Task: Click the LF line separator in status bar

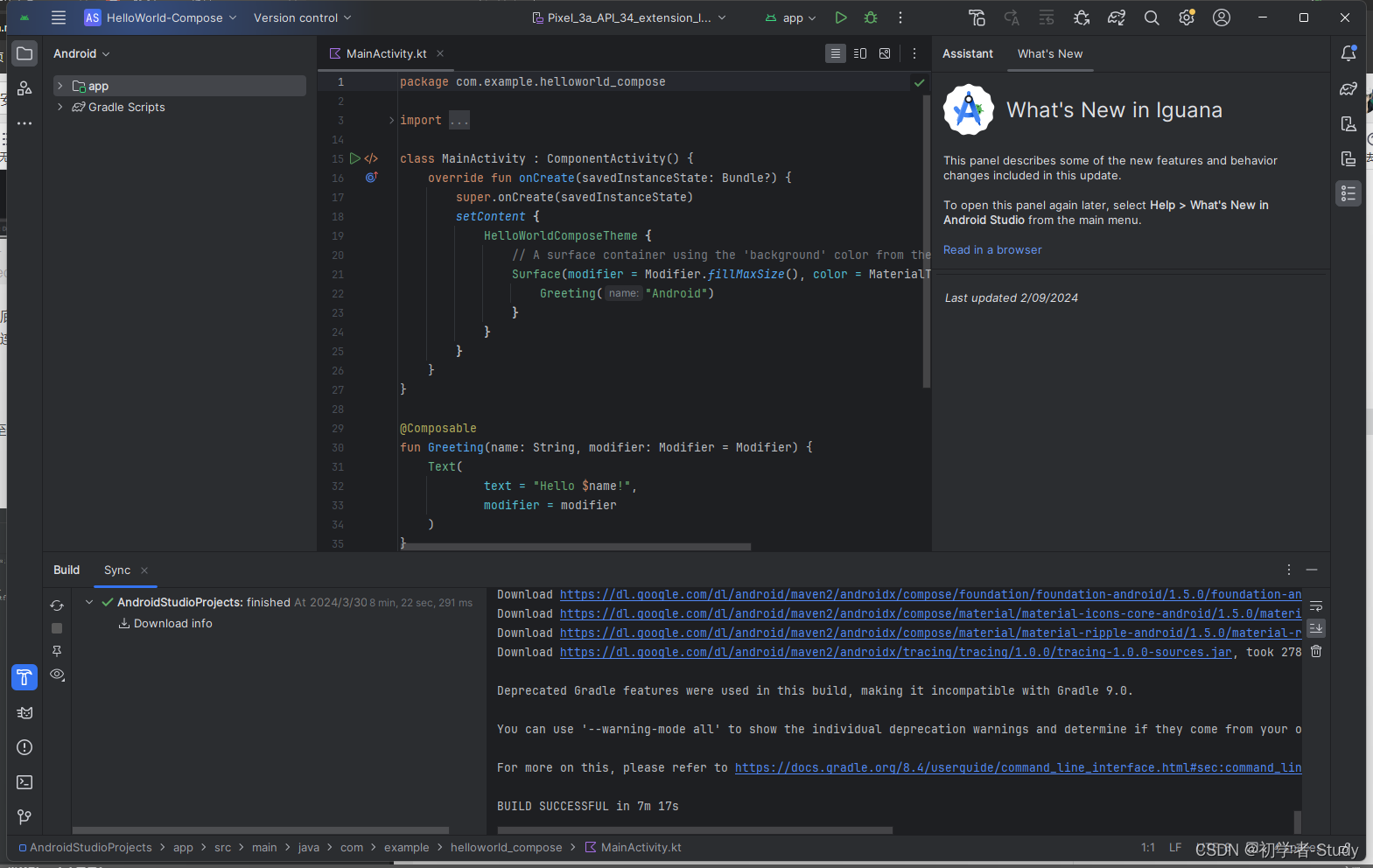Action: coord(1175,847)
